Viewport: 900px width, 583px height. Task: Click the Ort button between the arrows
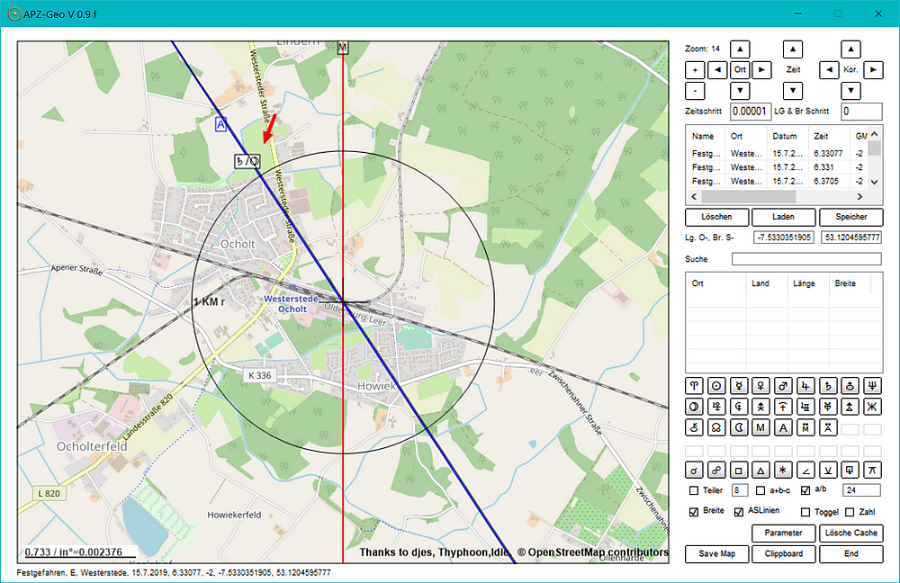(740, 70)
